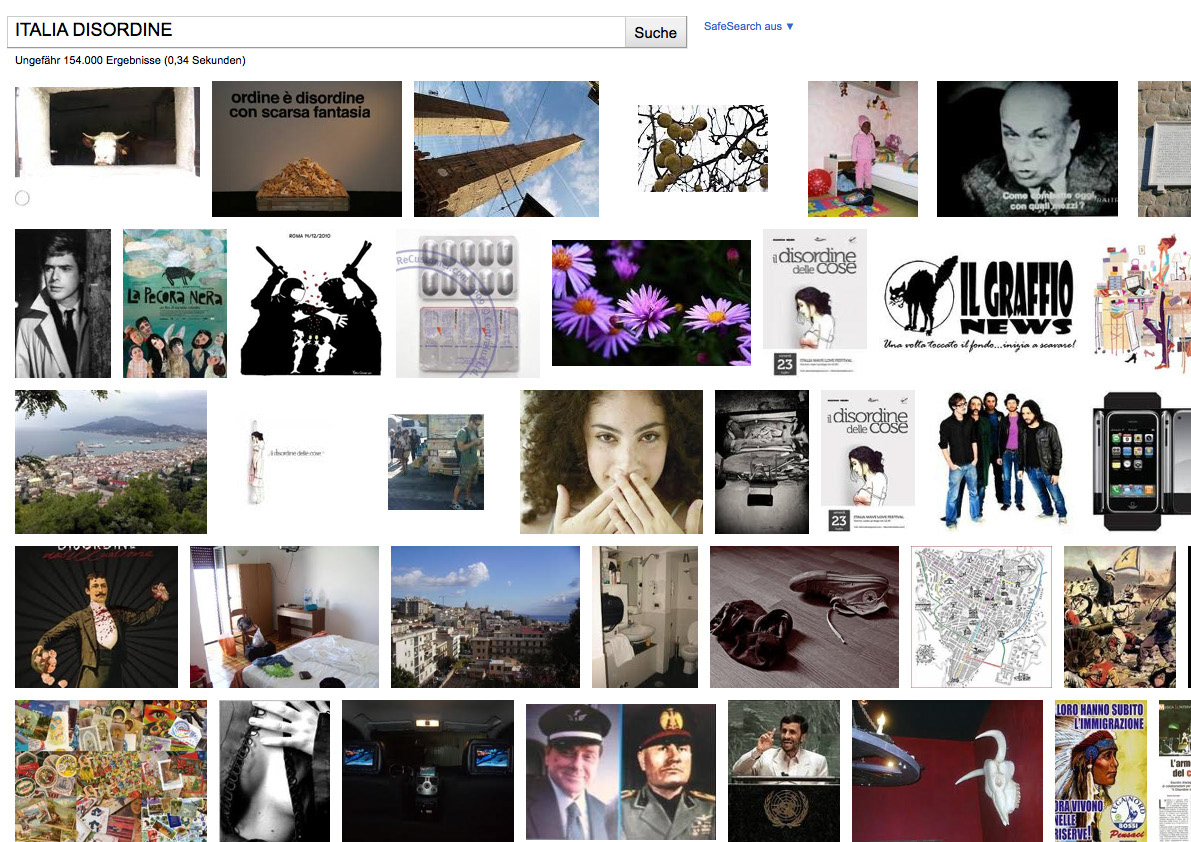This screenshot has width=1191, height=842.
Task: Open the cluttered desk illustration thumbnail
Action: click(x=1141, y=302)
